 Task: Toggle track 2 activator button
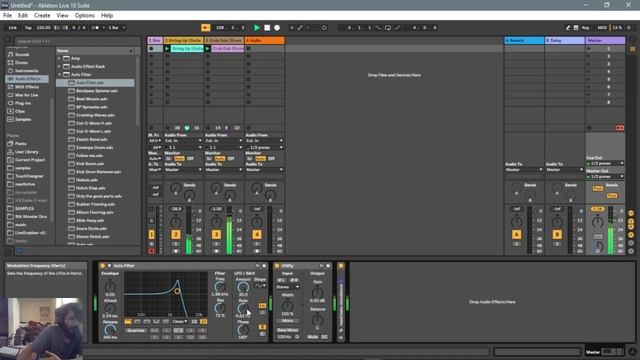tap(176, 235)
